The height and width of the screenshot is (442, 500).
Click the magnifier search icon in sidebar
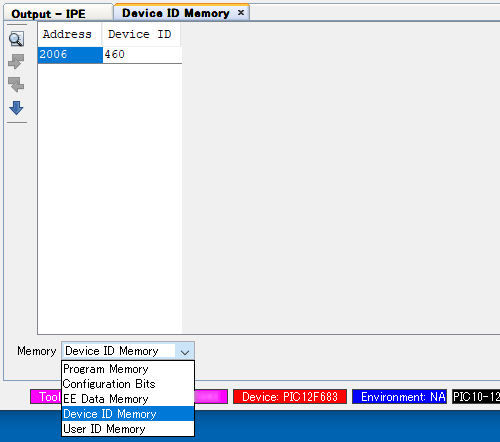pyautogui.click(x=16, y=39)
